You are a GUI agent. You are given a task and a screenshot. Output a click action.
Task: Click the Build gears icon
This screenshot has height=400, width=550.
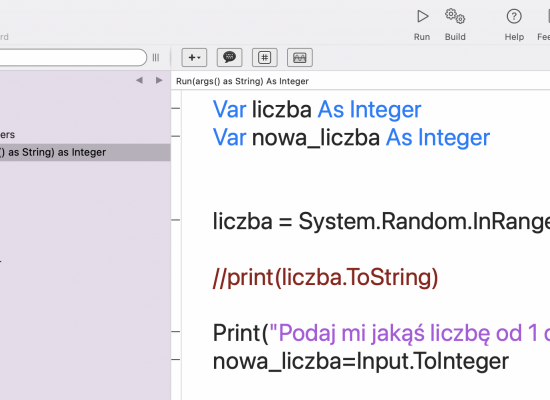pyautogui.click(x=455, y=16)
